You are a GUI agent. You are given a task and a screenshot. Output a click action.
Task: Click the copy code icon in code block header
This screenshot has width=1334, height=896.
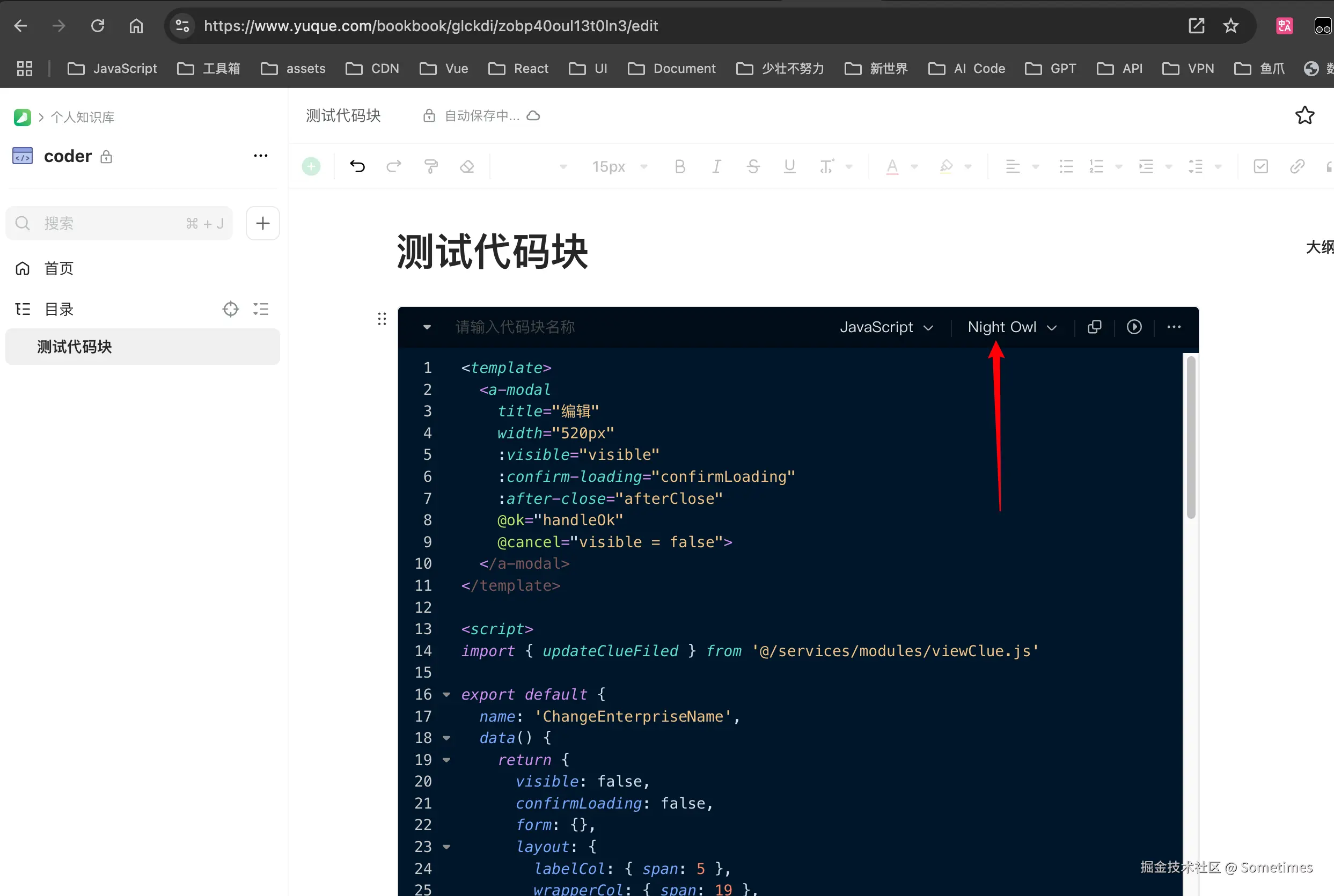pos(1094,327)
